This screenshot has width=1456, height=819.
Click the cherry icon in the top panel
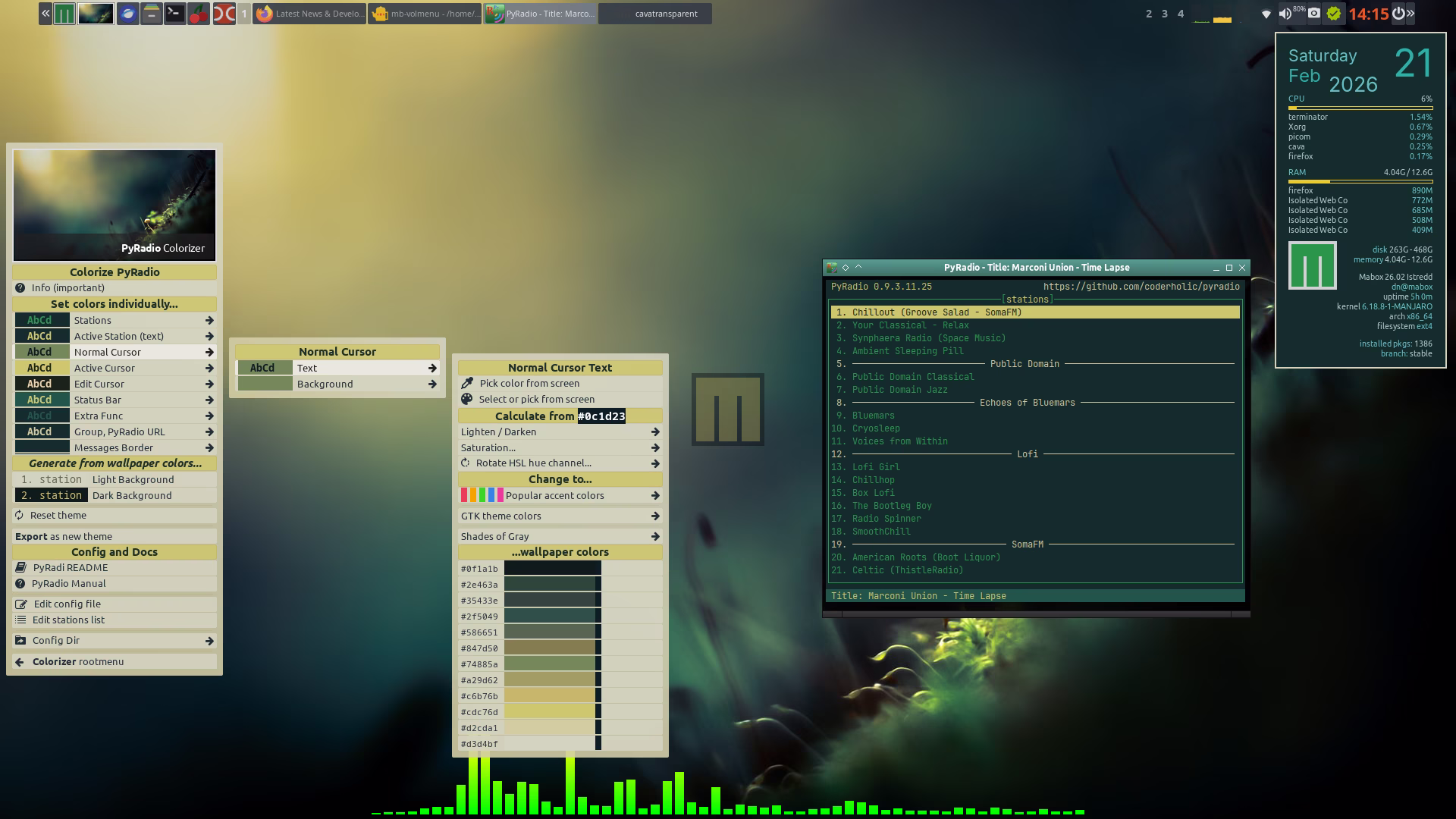point(199,13)
